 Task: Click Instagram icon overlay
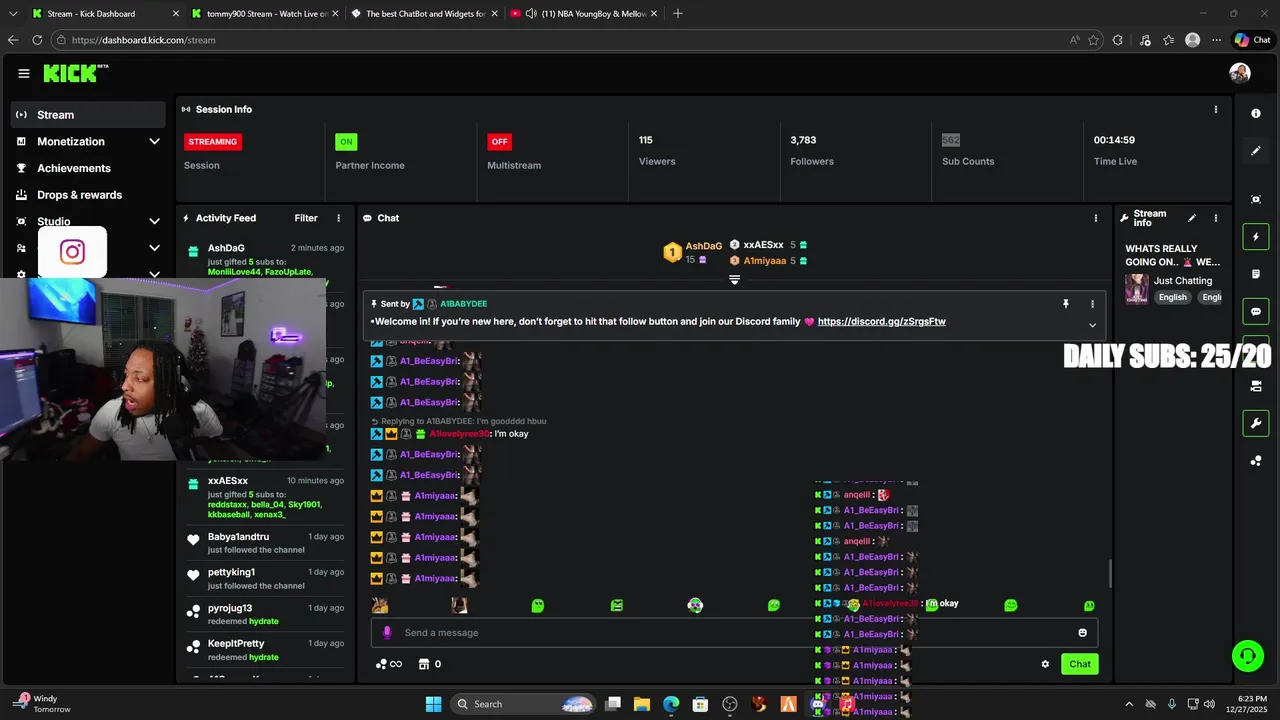72,252
